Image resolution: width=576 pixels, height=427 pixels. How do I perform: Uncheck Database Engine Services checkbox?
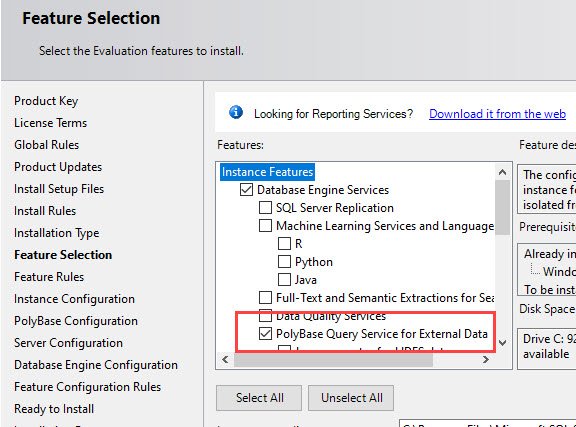[246, 190]
